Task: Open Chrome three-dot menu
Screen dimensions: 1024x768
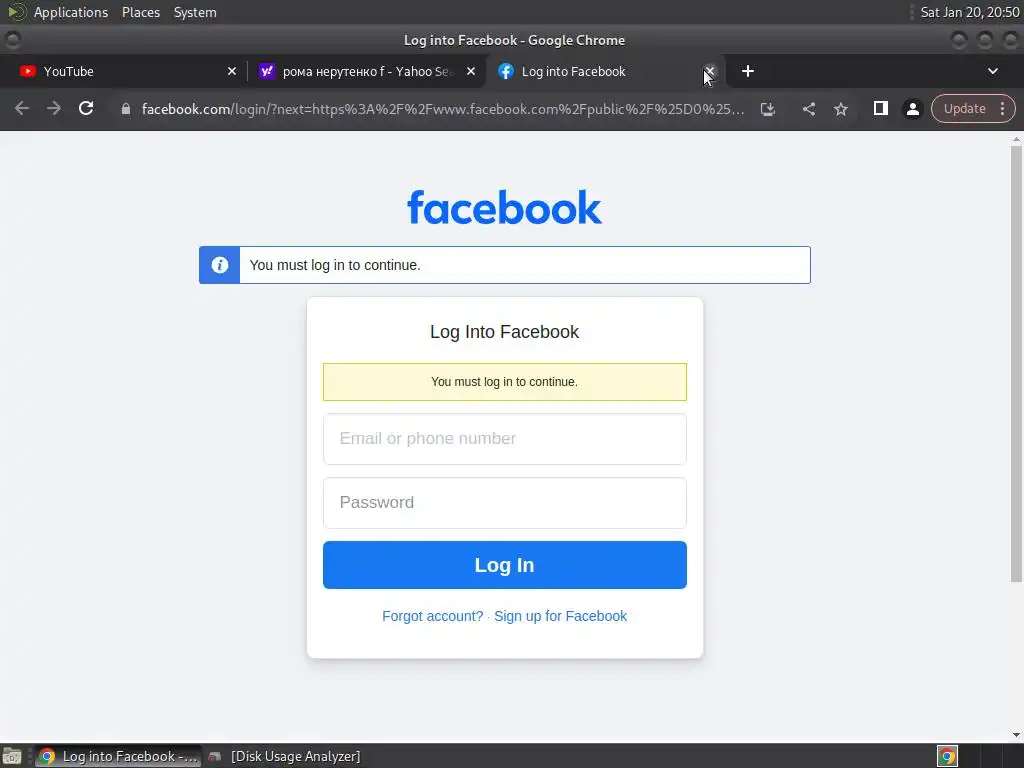Action: pos(1002,108)
